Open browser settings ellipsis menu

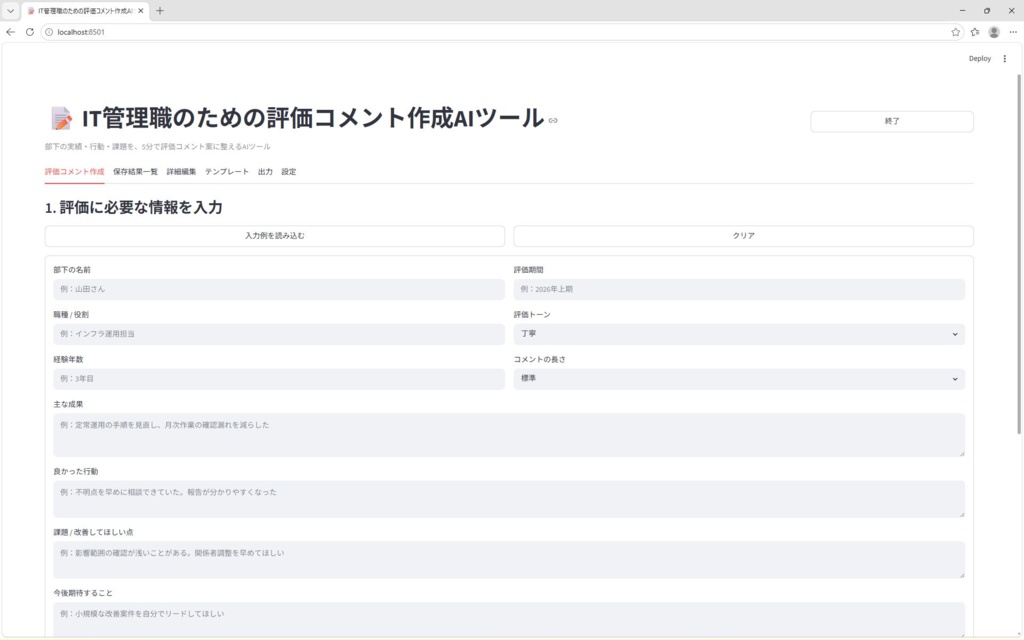click(x=1013, y=32)
